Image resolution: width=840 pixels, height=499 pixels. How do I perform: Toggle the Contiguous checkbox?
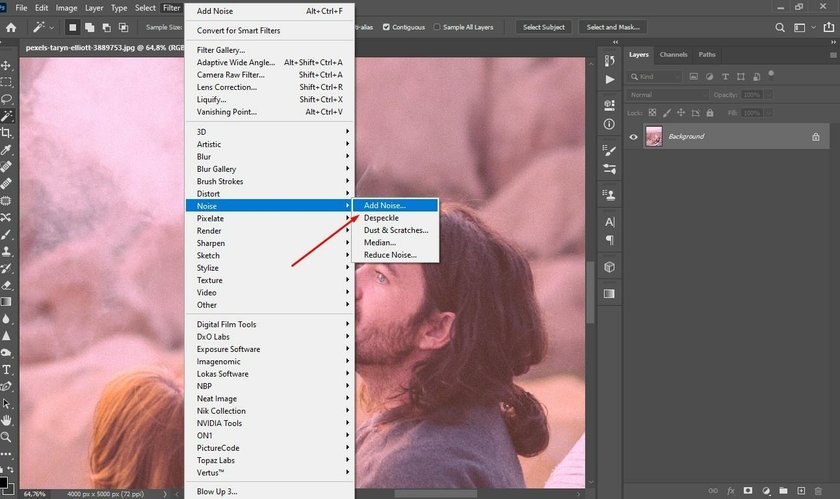tap(386, 27)
